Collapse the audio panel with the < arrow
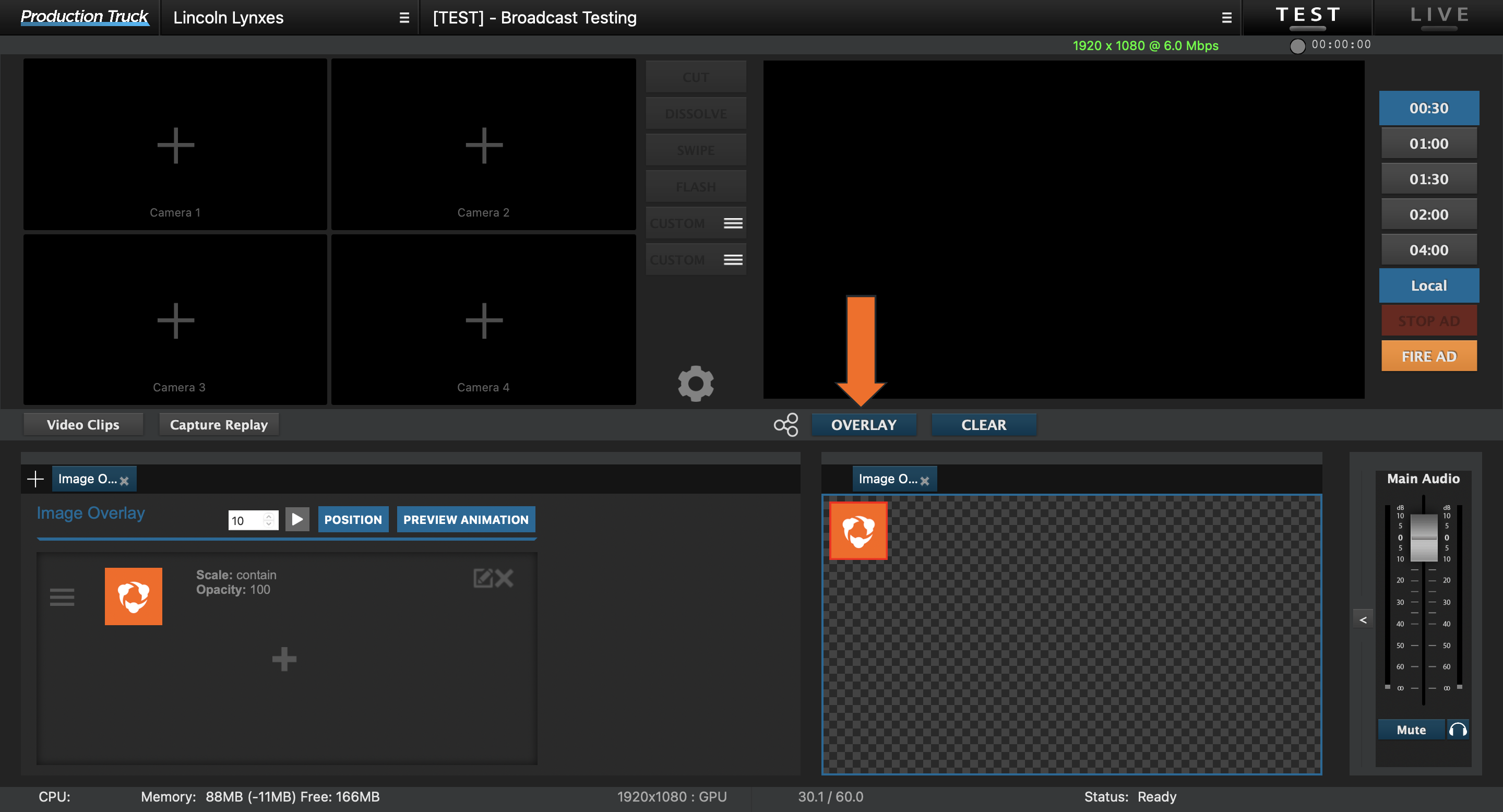 click(x=1363, y=619)
